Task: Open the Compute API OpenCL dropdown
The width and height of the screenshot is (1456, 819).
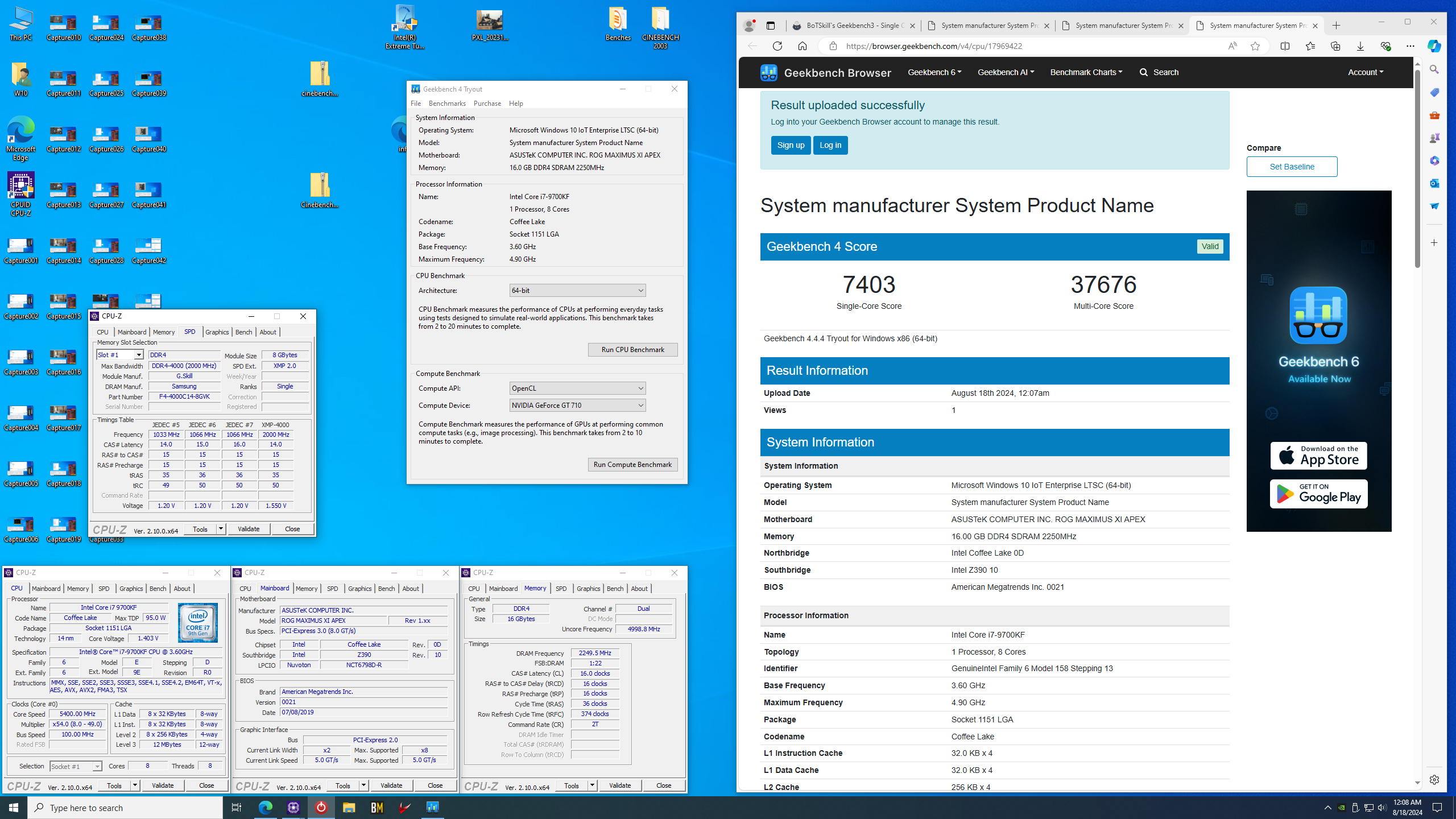Action: pyautogui.click(x=577, y=388)
